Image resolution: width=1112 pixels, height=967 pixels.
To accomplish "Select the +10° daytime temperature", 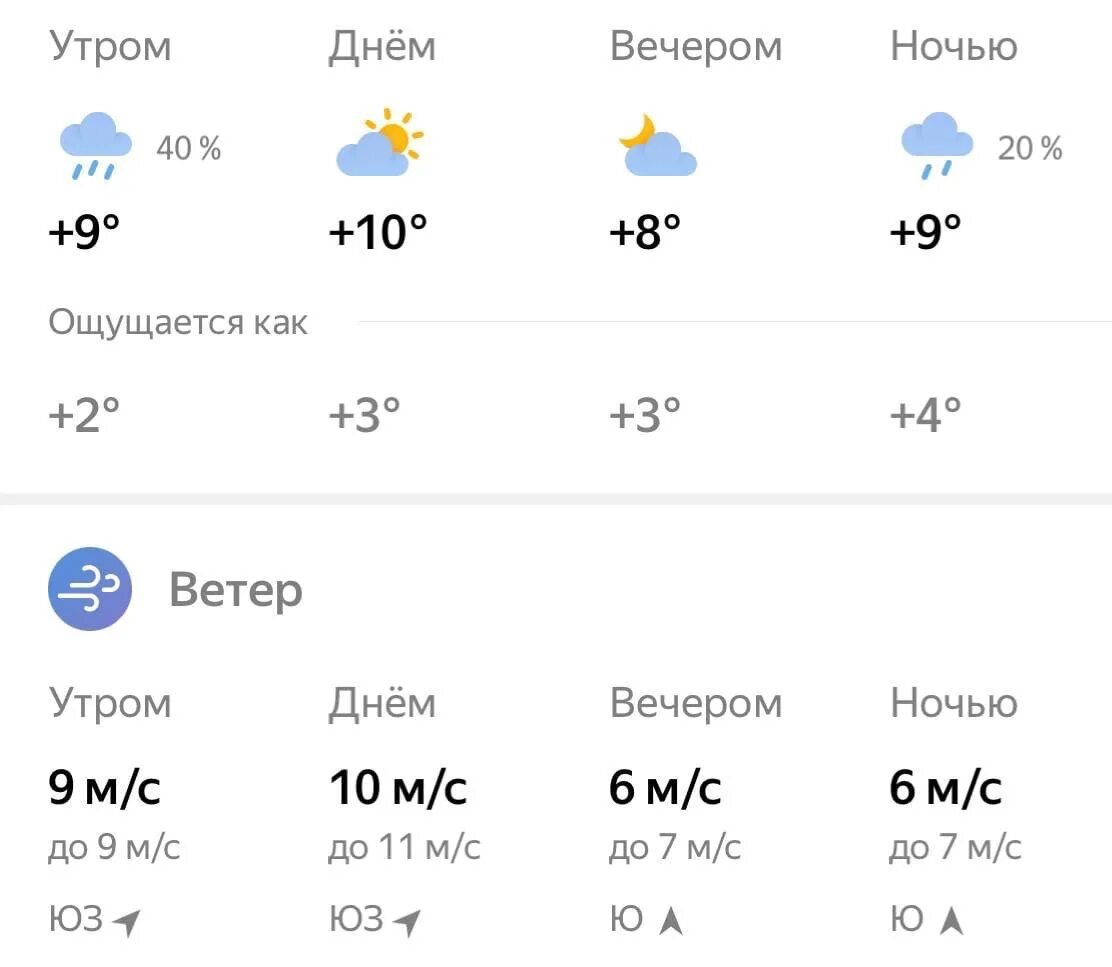I will [378, 232].
